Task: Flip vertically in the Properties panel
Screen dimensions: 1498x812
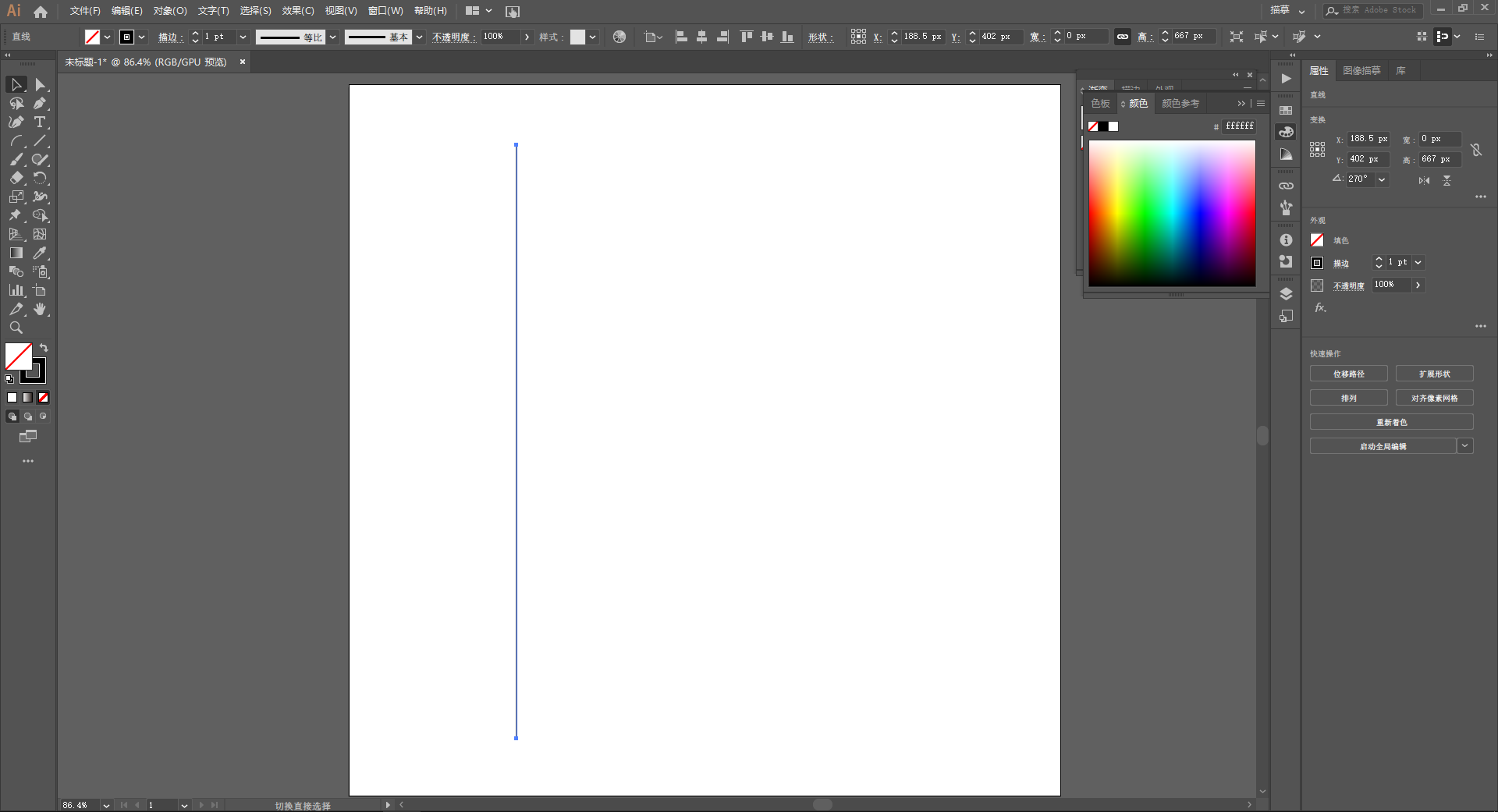Action: pos(1447,180)
